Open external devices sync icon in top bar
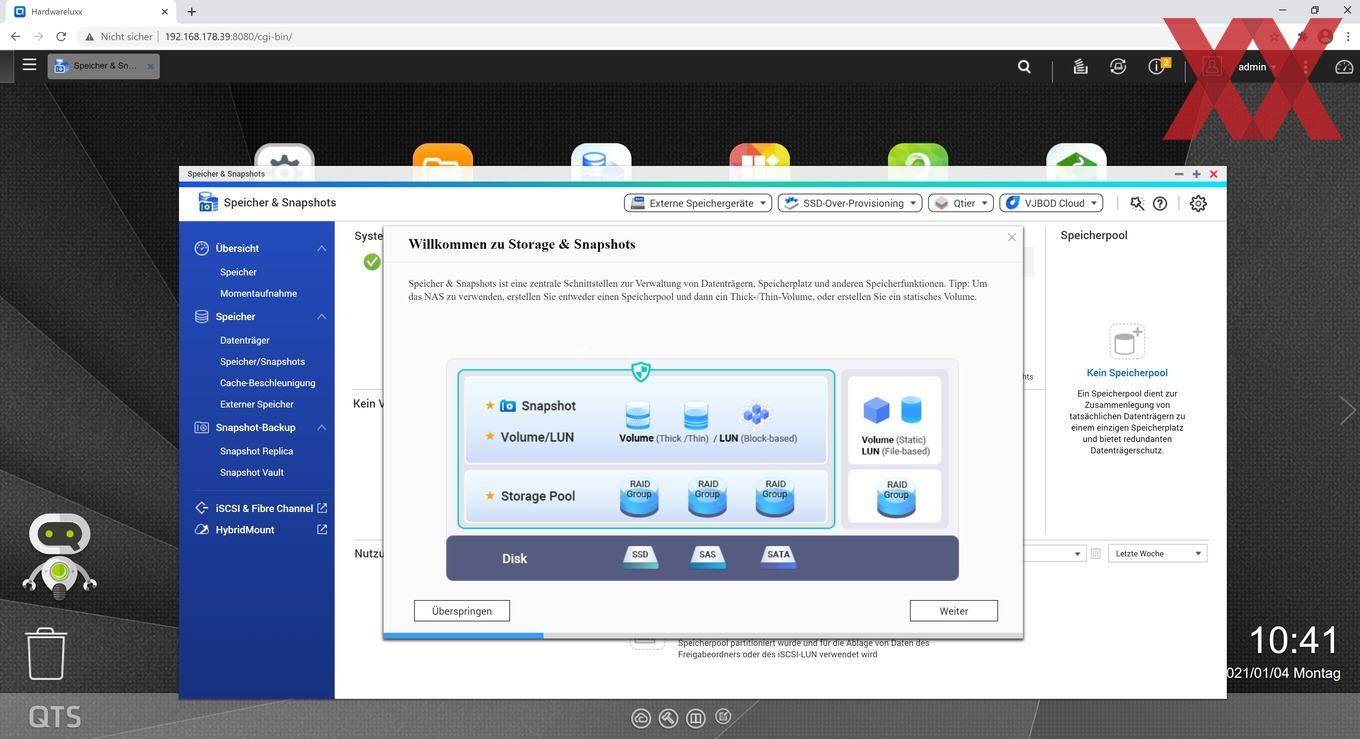Viewport: 1360px width, 739px height. pyautogui.click(x=1118, y=67)
